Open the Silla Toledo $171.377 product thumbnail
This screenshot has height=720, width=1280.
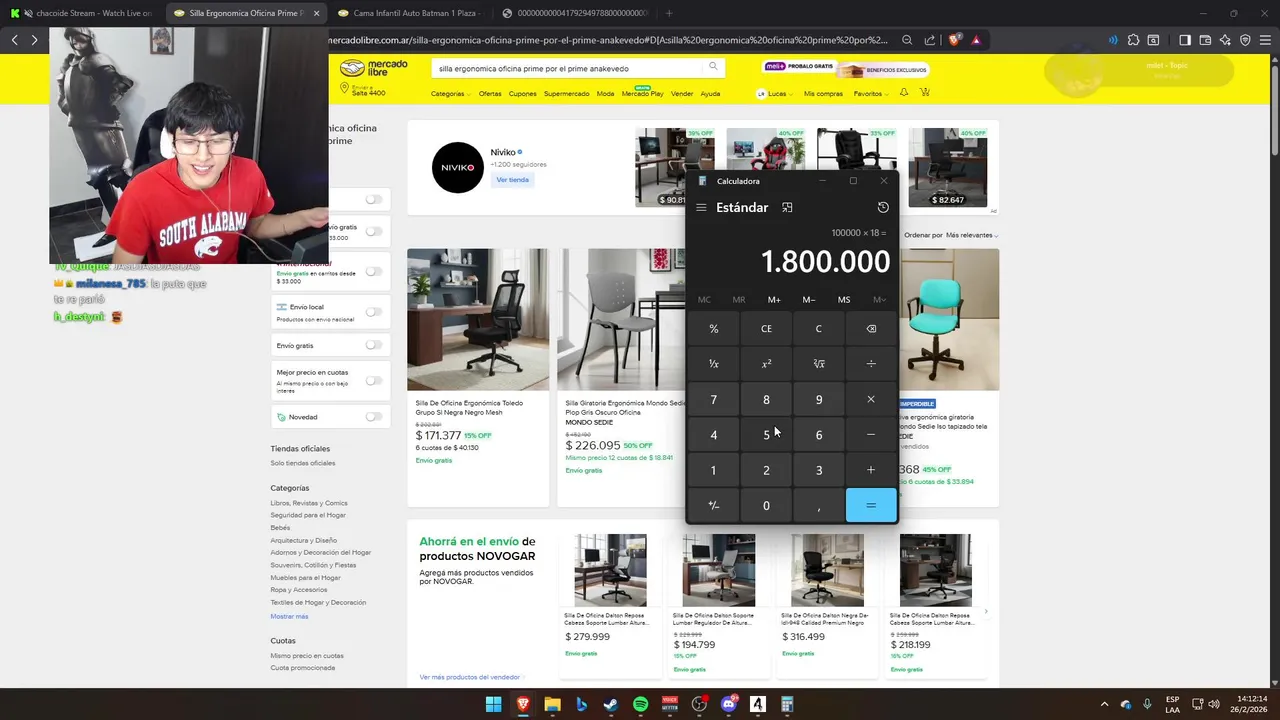coord(478,319)
